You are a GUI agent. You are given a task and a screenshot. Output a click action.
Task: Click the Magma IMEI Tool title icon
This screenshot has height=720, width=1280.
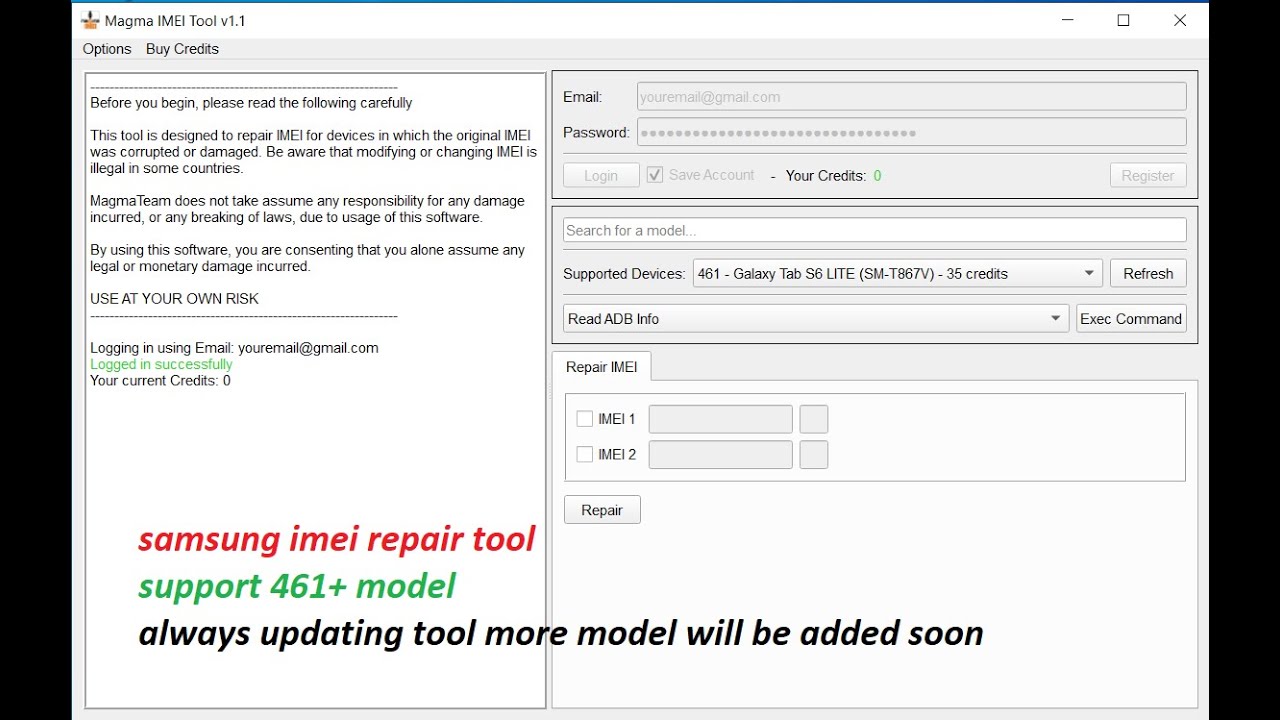click(90, 20)
